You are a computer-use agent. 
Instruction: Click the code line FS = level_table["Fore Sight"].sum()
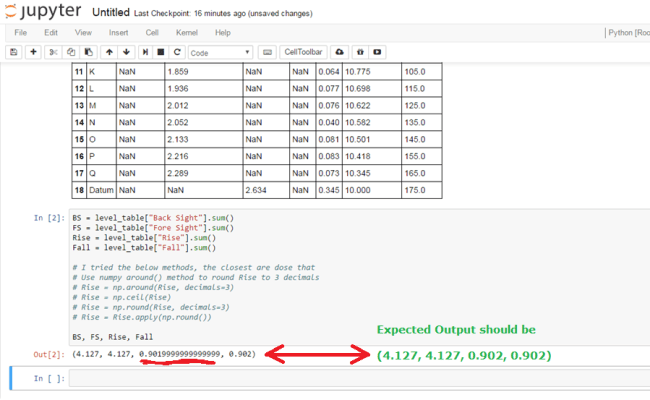pos(153,228)
